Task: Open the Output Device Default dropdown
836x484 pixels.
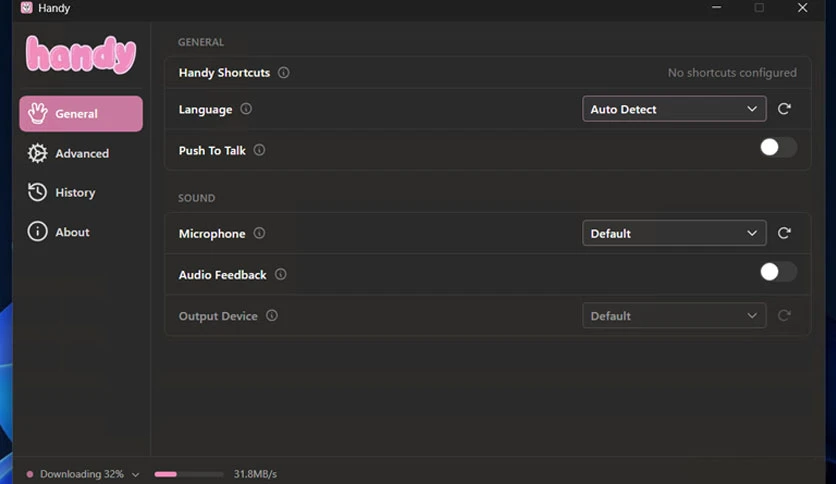Action: [674, 316]
